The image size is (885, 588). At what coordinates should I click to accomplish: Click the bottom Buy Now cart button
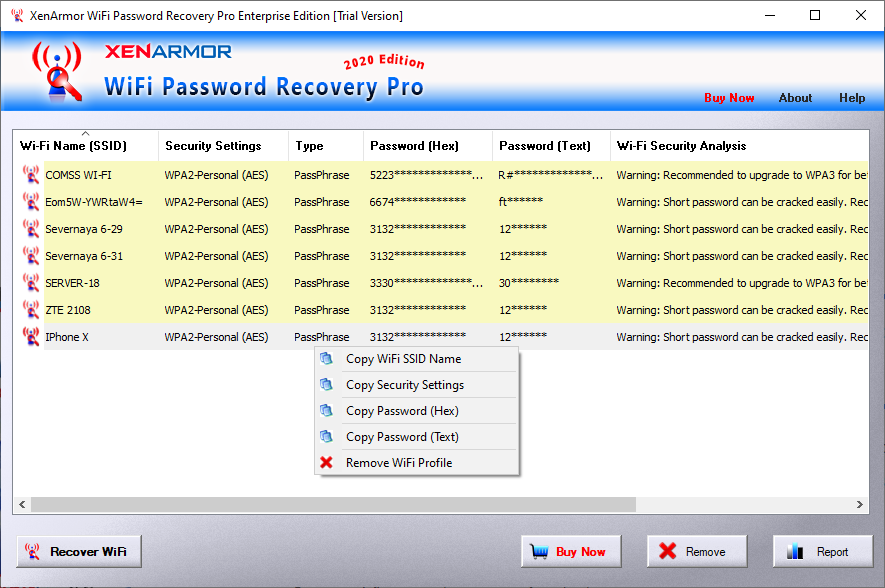571,551
